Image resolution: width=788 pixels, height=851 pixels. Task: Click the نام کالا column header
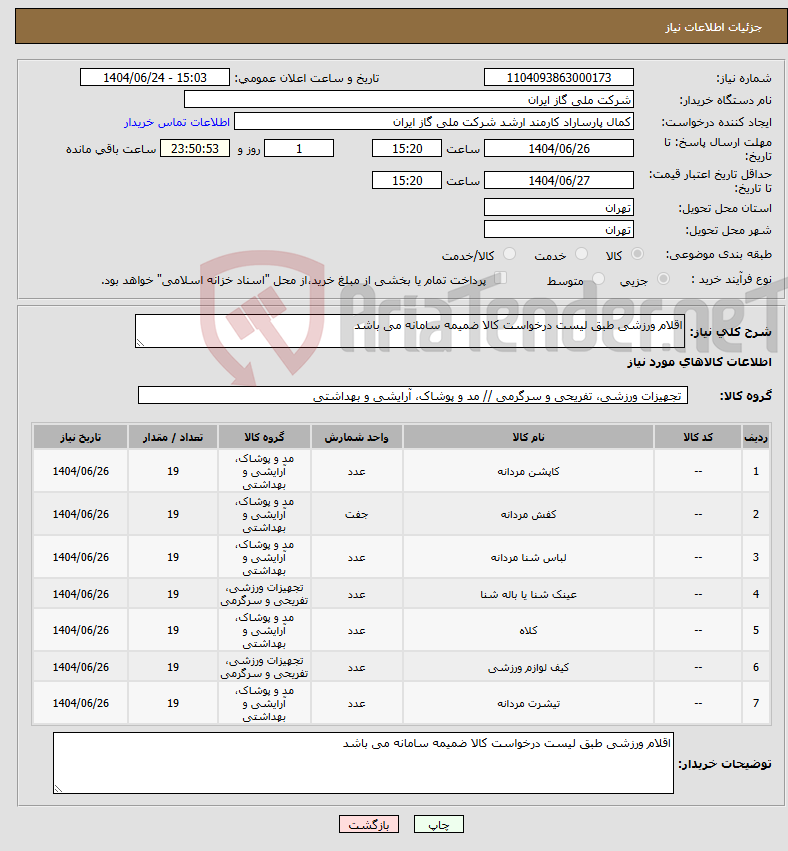coord(528,437)
